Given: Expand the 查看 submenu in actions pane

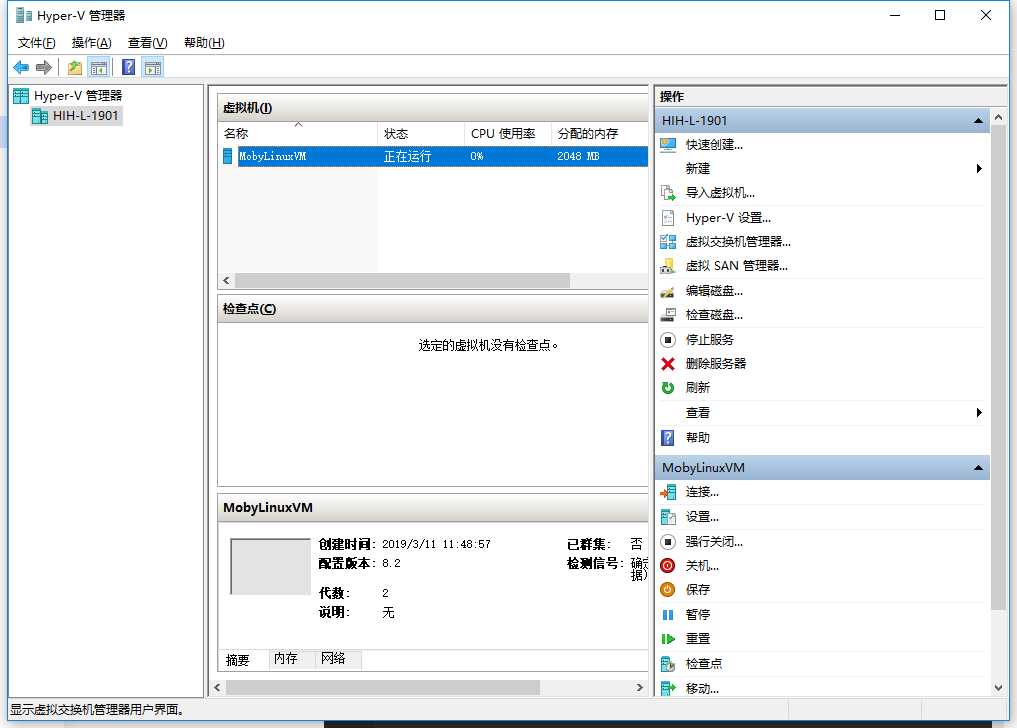Looking at the screenshot, I should point(979,413).
